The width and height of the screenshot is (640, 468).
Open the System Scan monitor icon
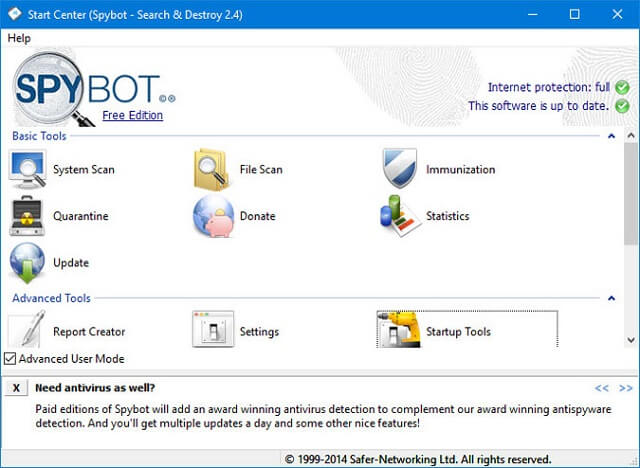27,169
